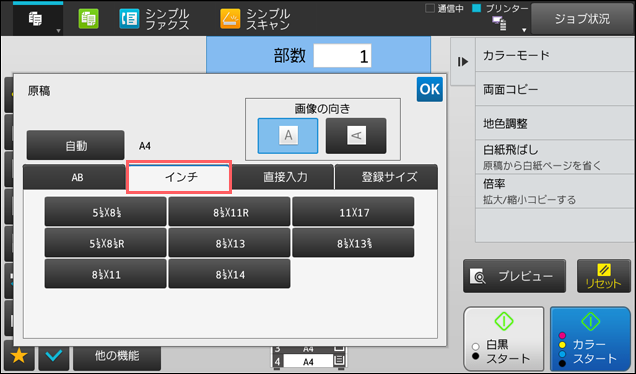Click the 部数 copies count field
Viewport: 636px width, 374px height.
click(342, 56)
